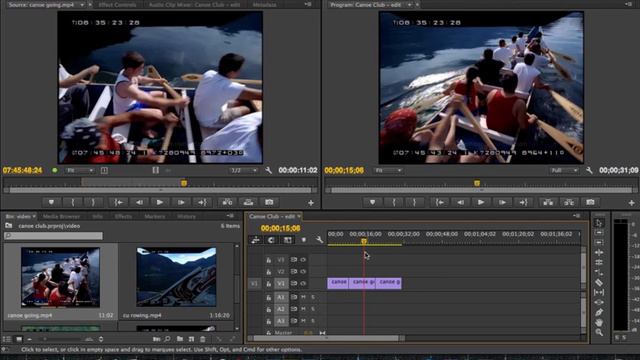Select the Pen tool
Image resolution: width=640 pixels, height=360 pixels.
pos(599,312)
